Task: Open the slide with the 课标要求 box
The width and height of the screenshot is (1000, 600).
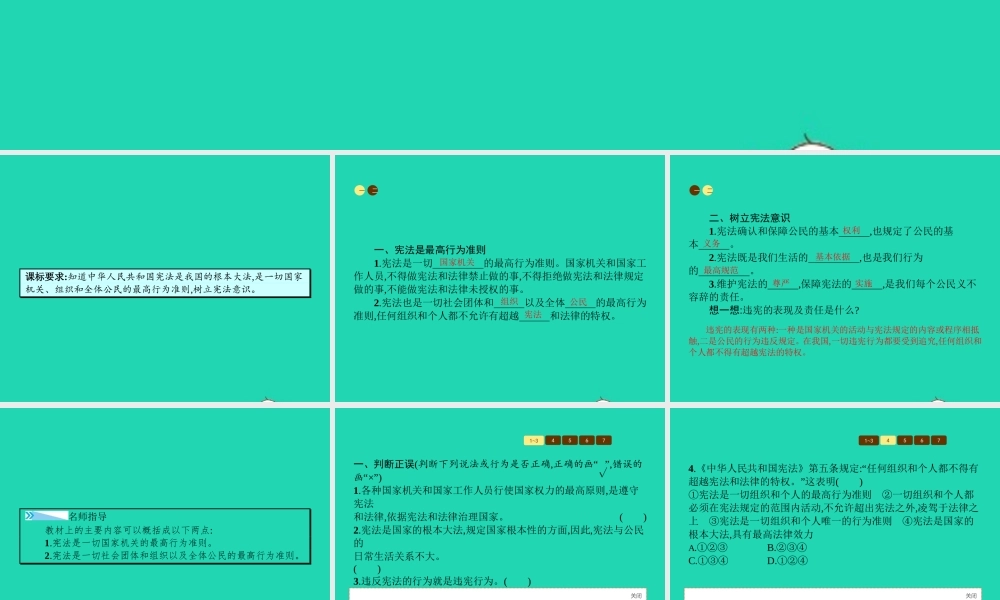Action: point(165,278)
